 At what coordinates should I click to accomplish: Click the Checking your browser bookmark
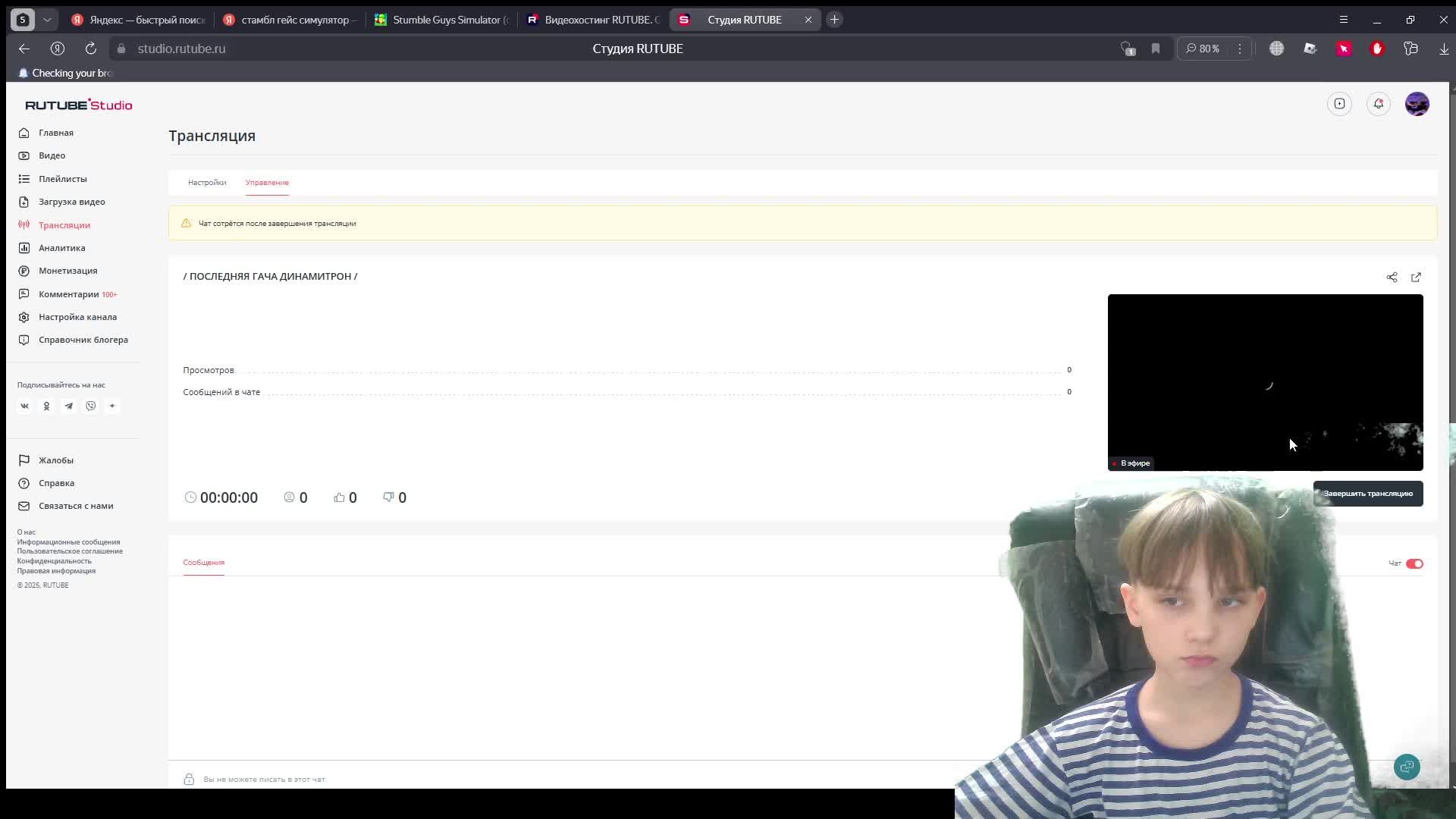[x=65, y=73]
